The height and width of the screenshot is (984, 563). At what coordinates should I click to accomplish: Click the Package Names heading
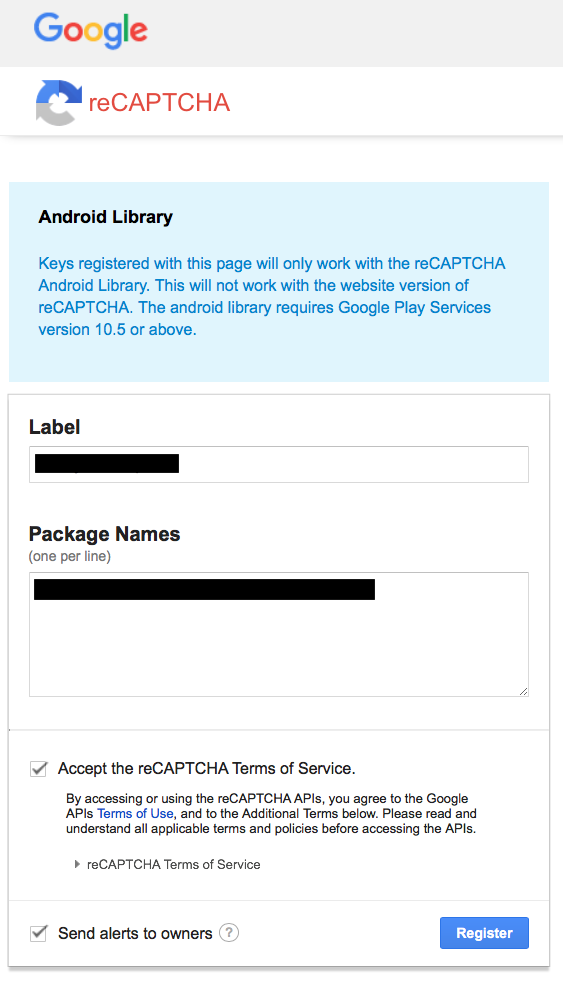point(104,534)
